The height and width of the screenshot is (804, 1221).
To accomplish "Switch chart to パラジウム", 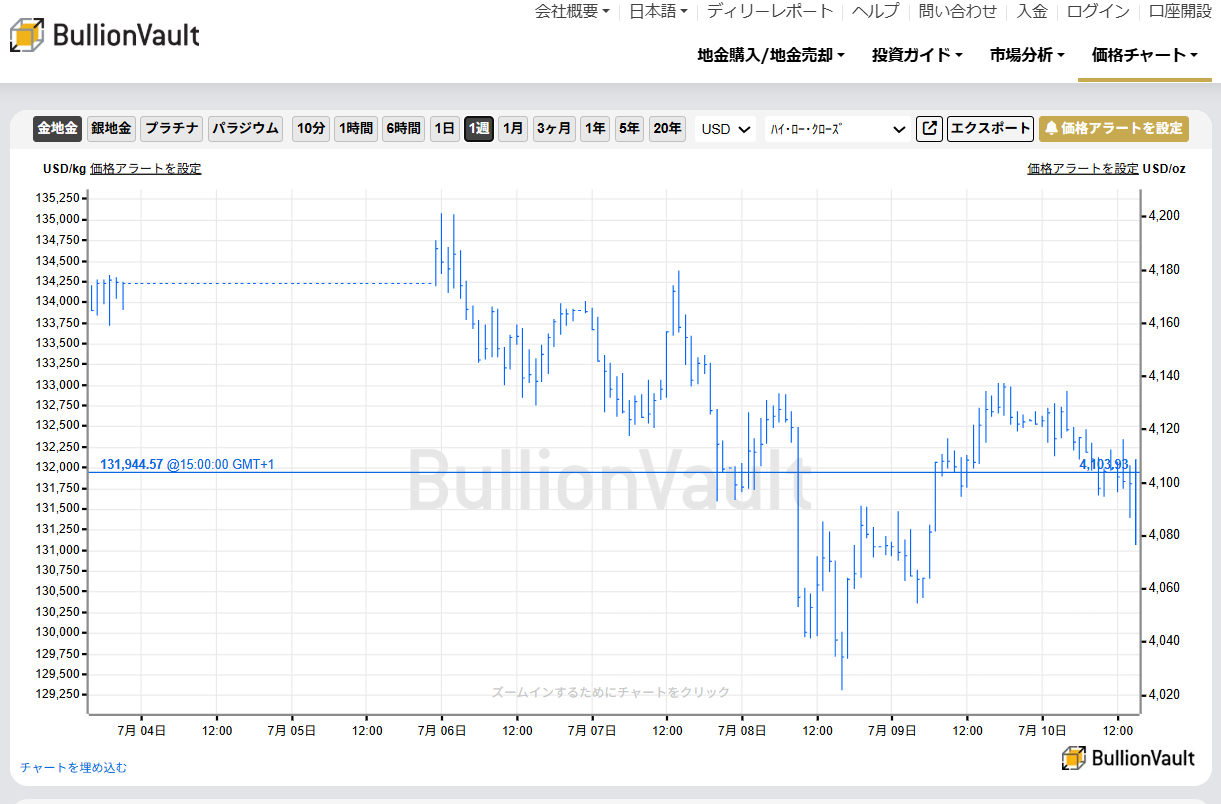I will click(x=246, y=129).
